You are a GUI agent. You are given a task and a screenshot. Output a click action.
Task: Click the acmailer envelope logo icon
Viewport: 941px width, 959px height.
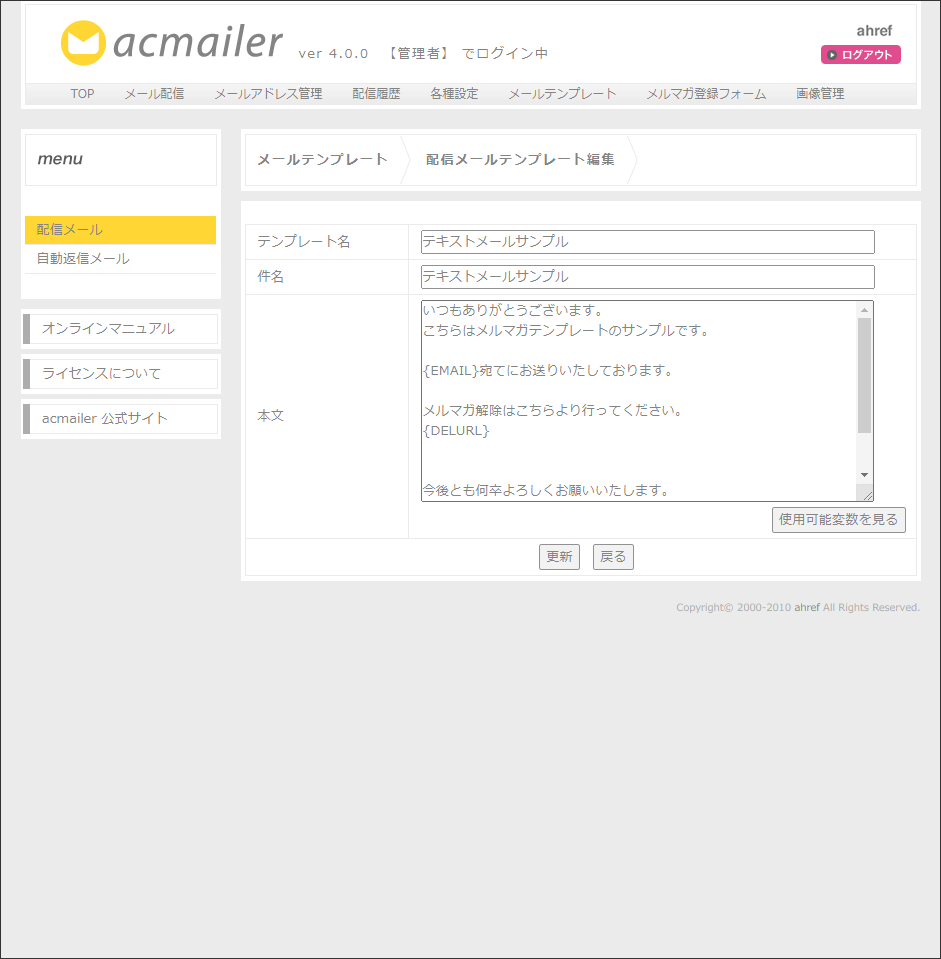point(83,43)
